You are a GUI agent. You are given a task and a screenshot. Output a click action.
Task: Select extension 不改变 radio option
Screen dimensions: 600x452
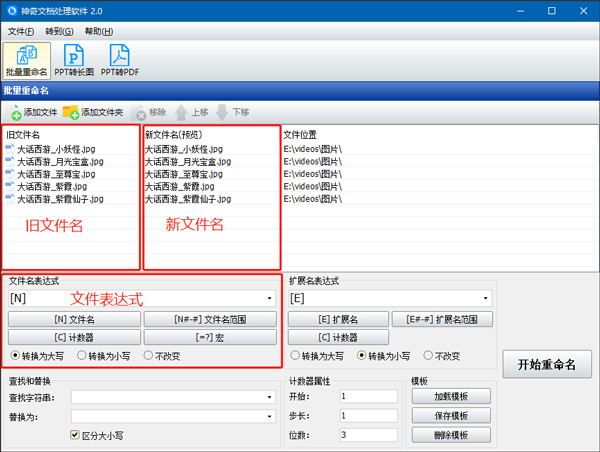[x=428, y=356]
